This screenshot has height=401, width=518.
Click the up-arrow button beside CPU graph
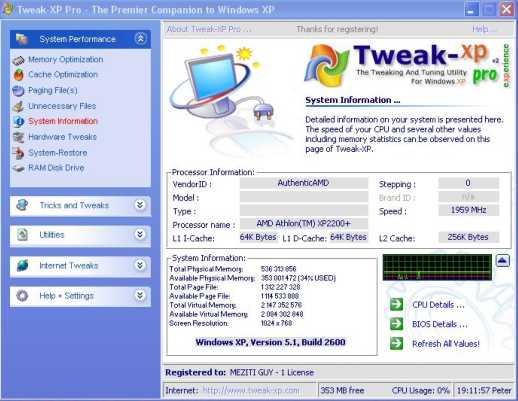click(x=503, y=260)
